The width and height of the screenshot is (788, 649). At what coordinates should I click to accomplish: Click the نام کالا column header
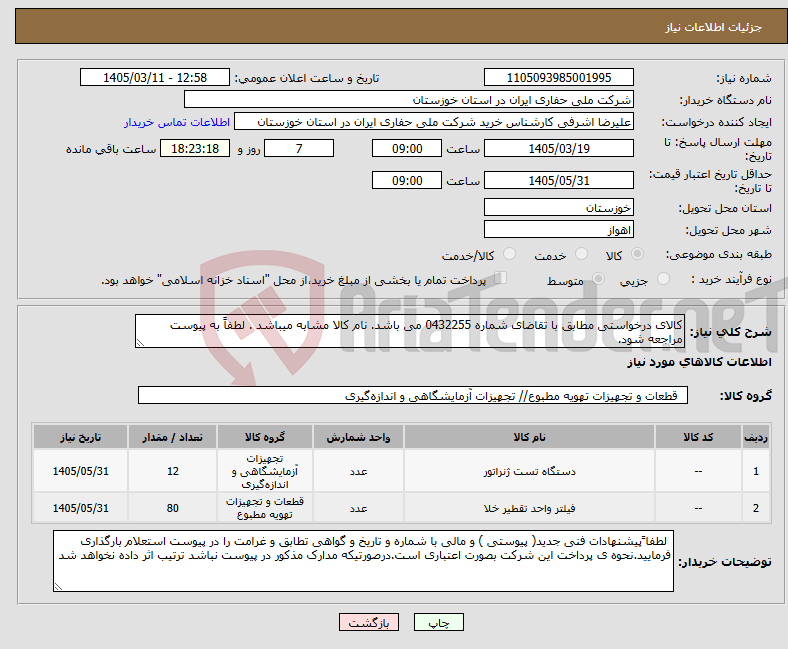pyautogui.click(x=529, y=437)
